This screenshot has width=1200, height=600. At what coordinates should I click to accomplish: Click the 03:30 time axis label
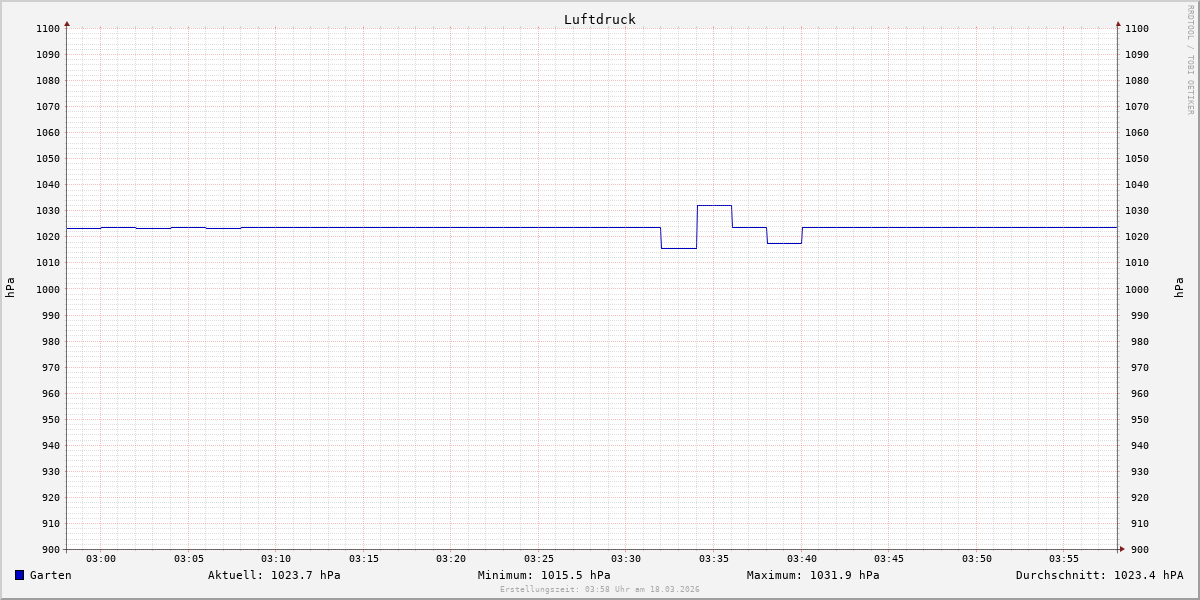pos(626,558)
